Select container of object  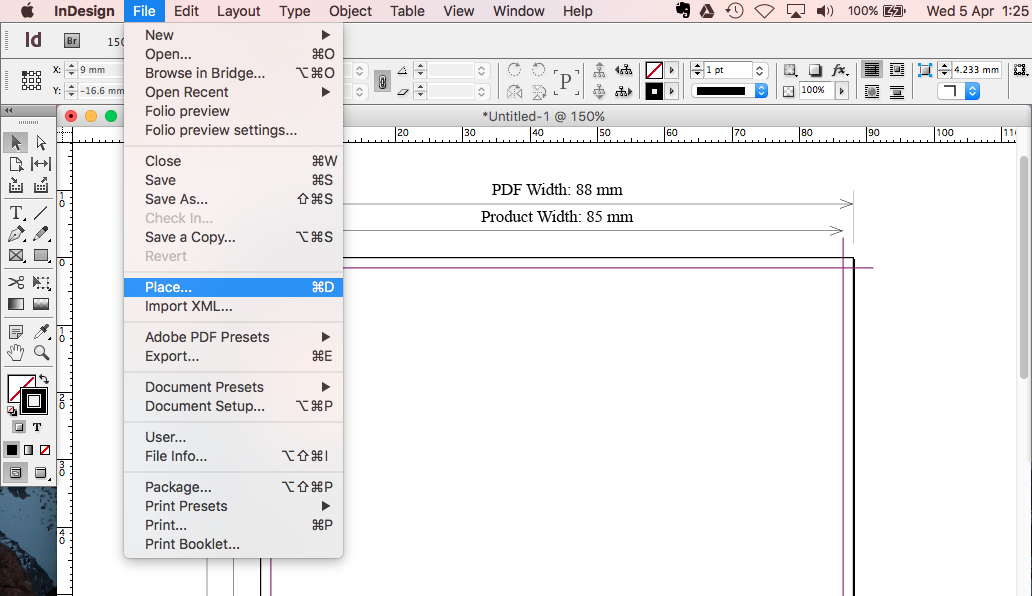599,70
